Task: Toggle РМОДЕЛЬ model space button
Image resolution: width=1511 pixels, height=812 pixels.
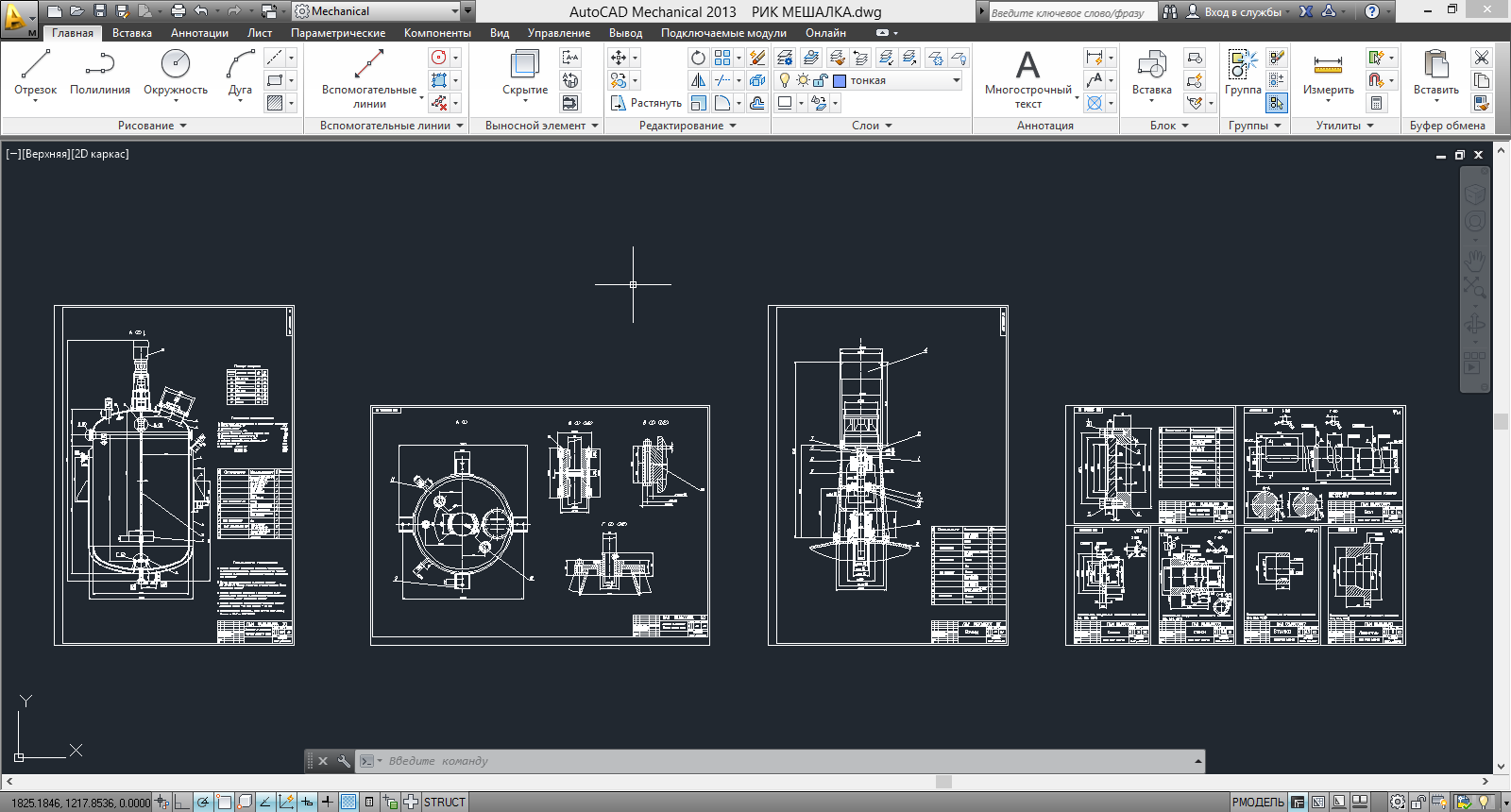Action: coord(1257,802)
